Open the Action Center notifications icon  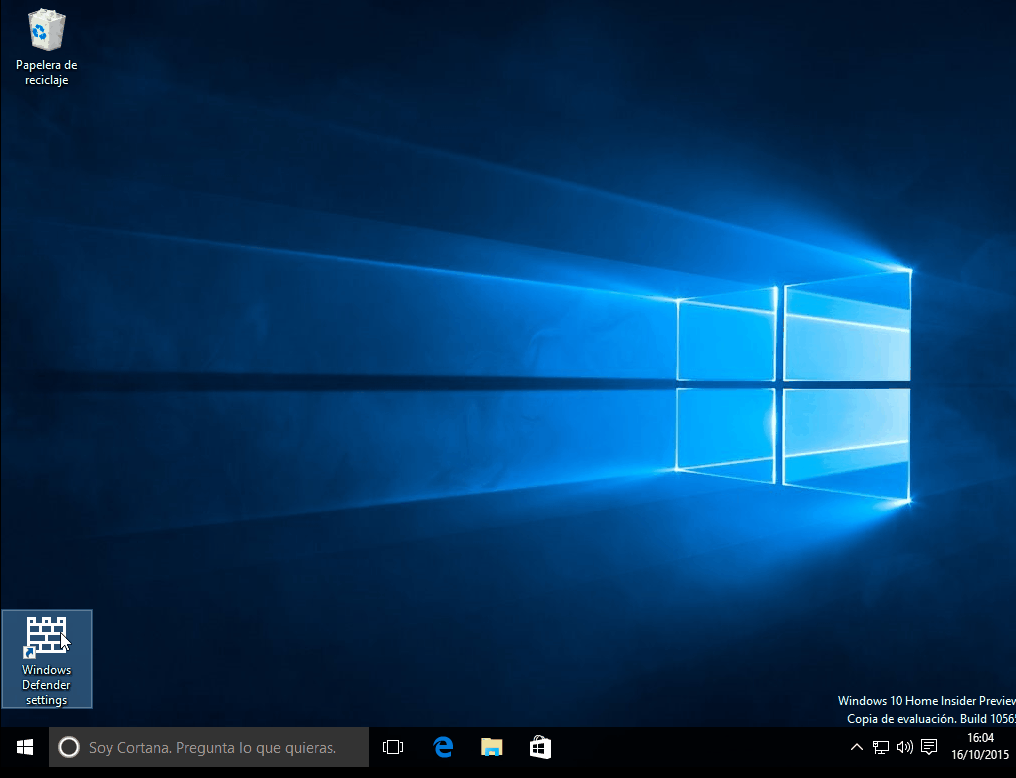coord(929,748)
